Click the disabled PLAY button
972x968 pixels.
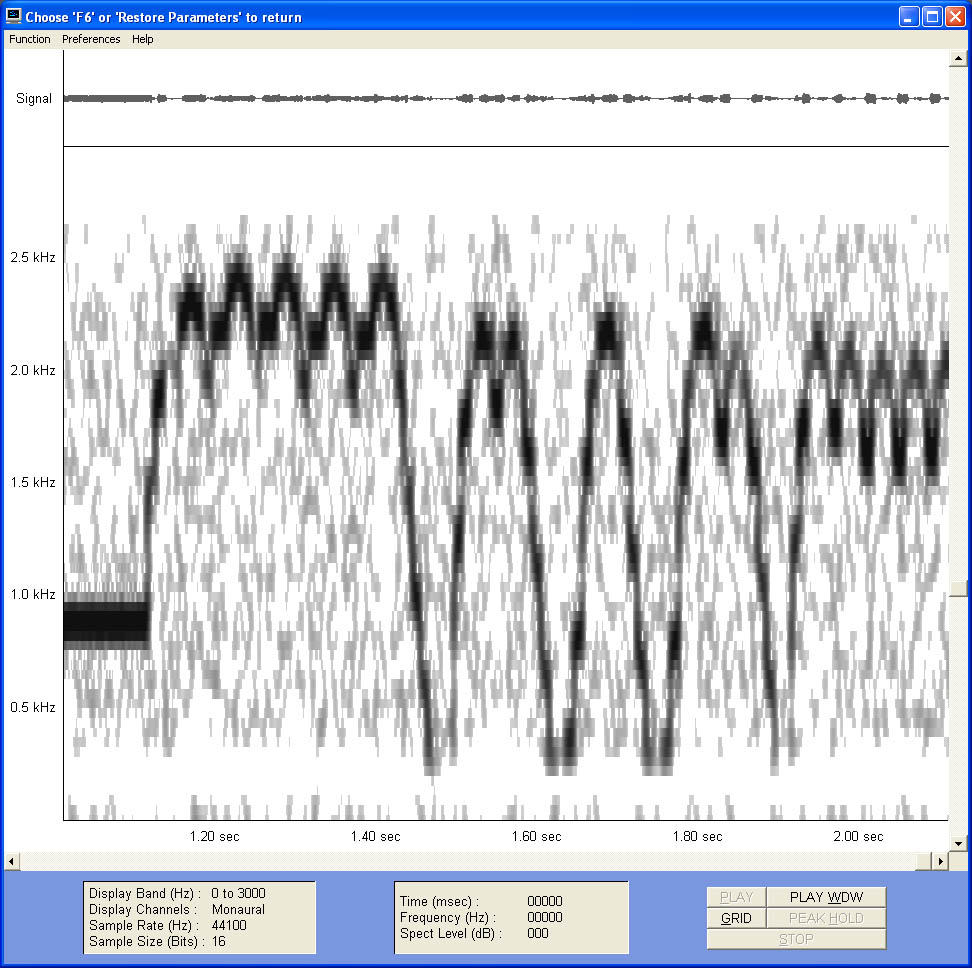click(736, 897)
